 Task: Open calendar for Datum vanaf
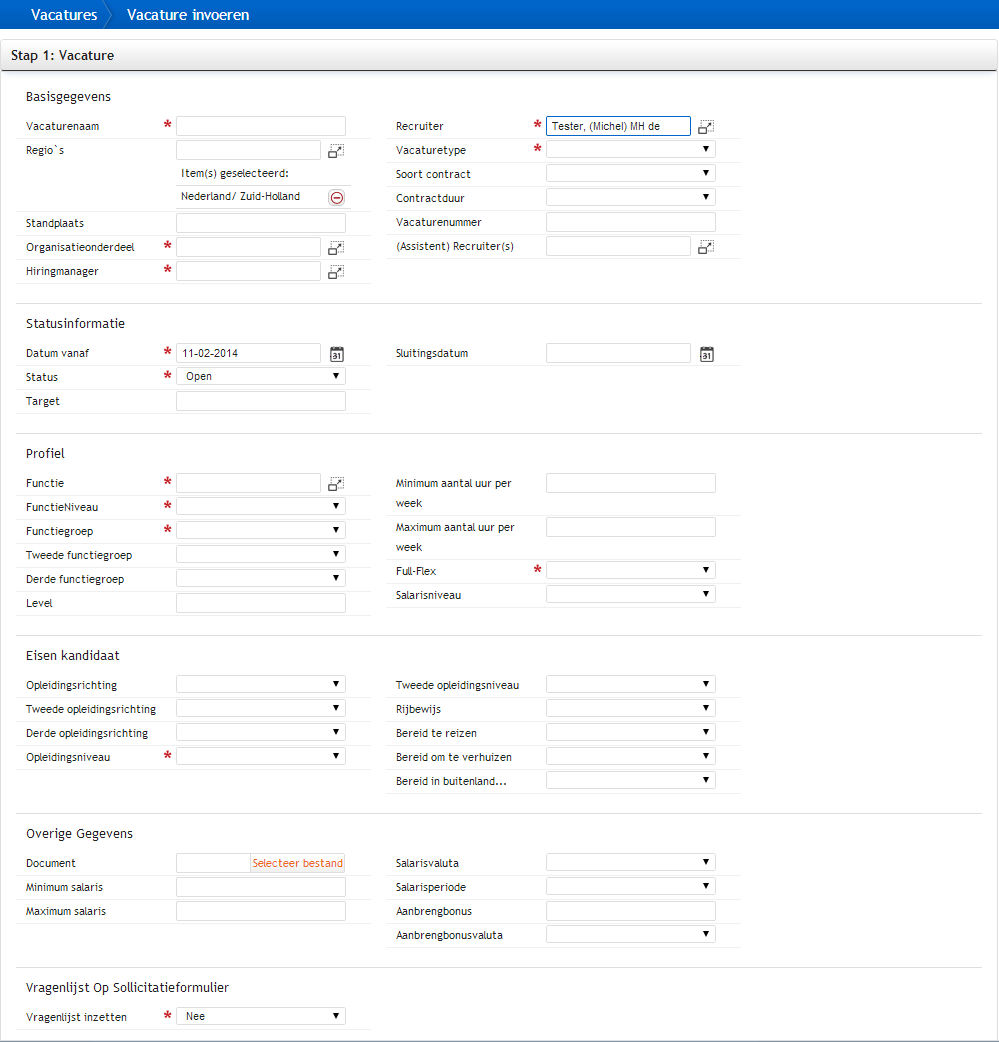tap(337, 354)
